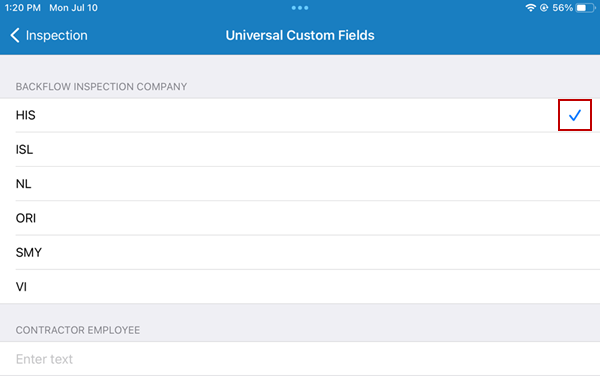Select HIS as backflow inspection company

tap(300, 115)
